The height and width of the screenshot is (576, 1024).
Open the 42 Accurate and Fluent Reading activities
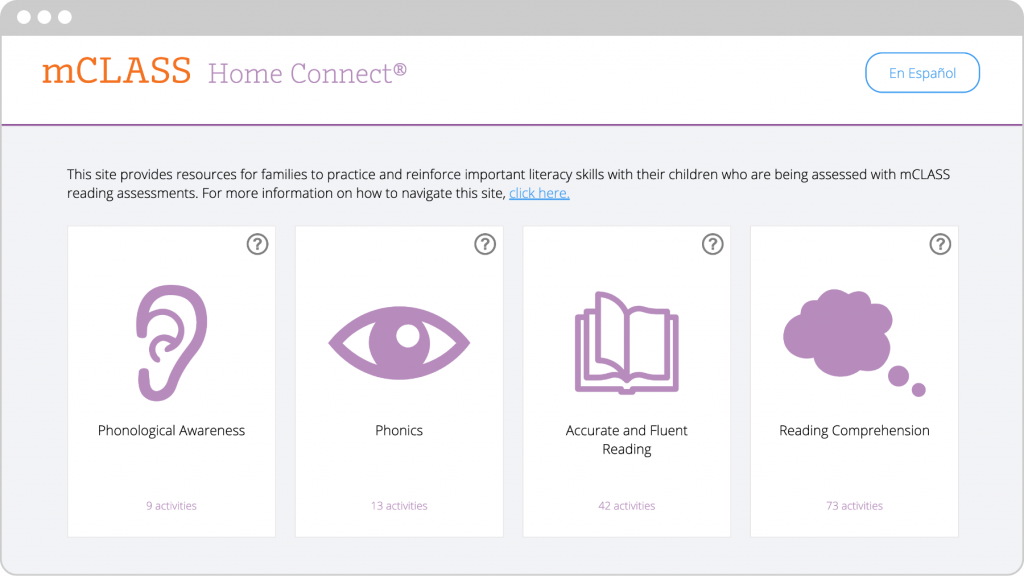point(626,505)
